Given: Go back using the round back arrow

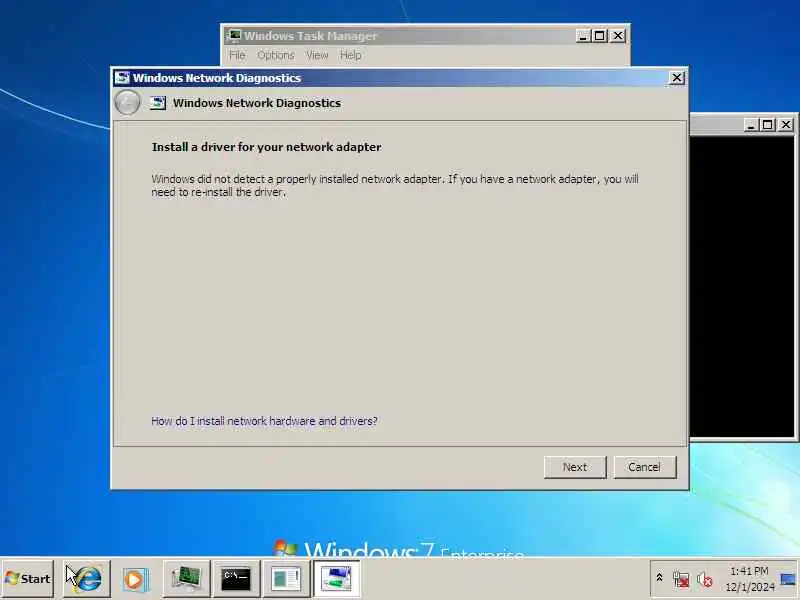Looking at the screenshot, I should pos(127,103).
